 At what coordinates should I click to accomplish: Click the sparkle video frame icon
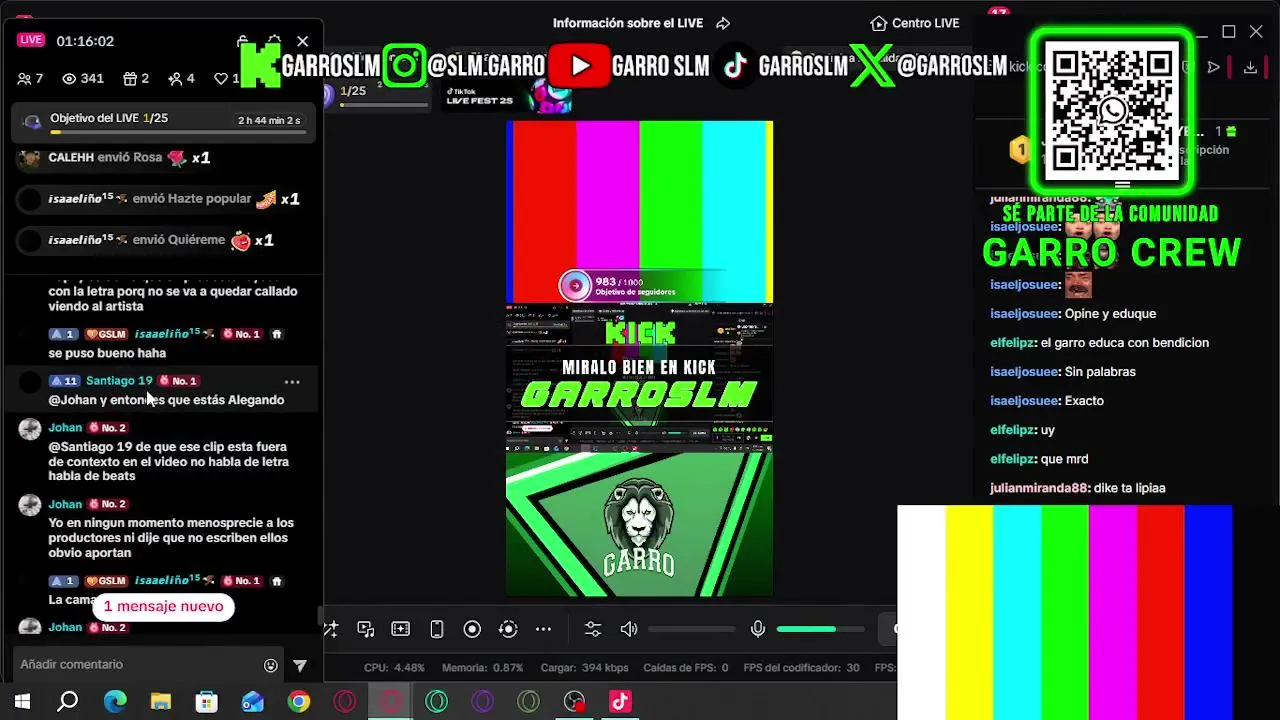[x=401, y=629]
